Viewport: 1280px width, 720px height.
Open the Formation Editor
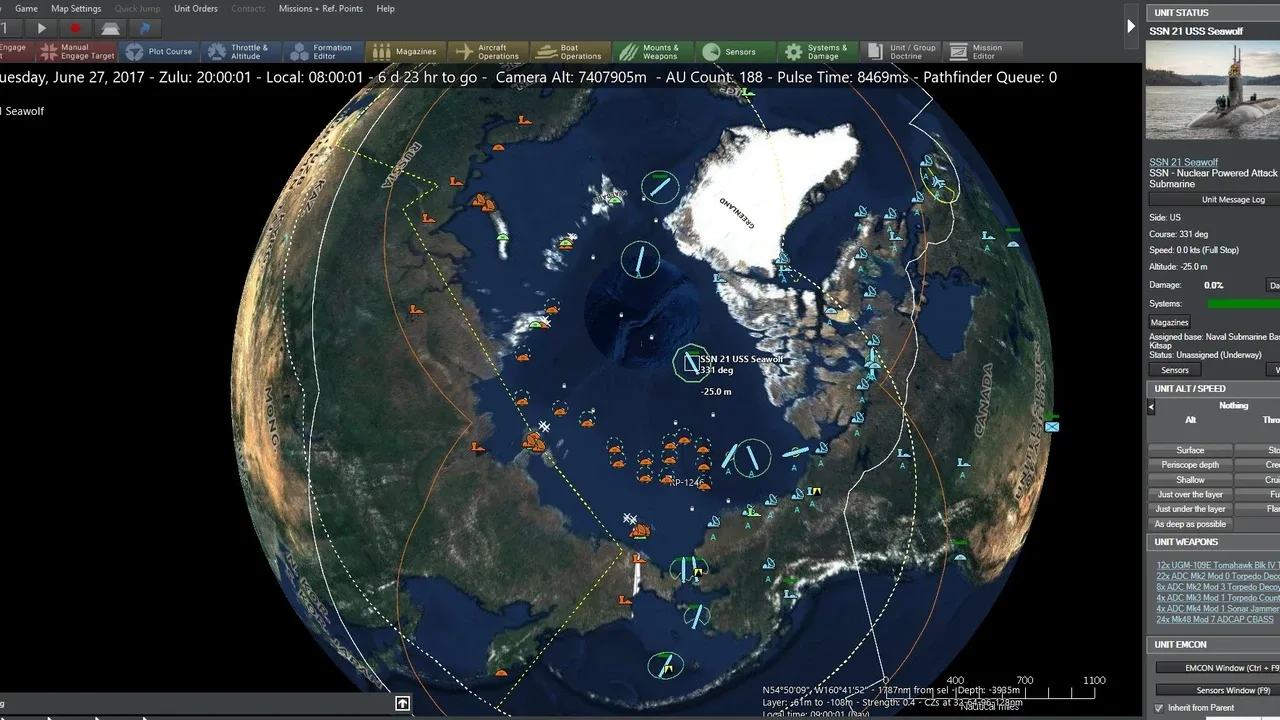pos(322,52)
